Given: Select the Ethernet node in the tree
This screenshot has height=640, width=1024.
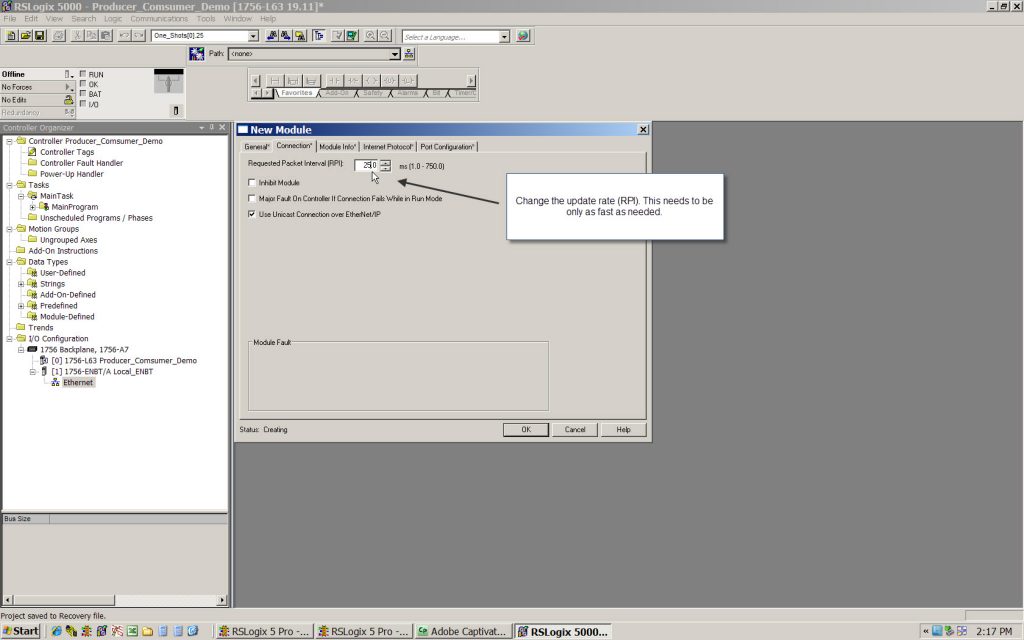Looking at the screenshot, I should [78, 383].
